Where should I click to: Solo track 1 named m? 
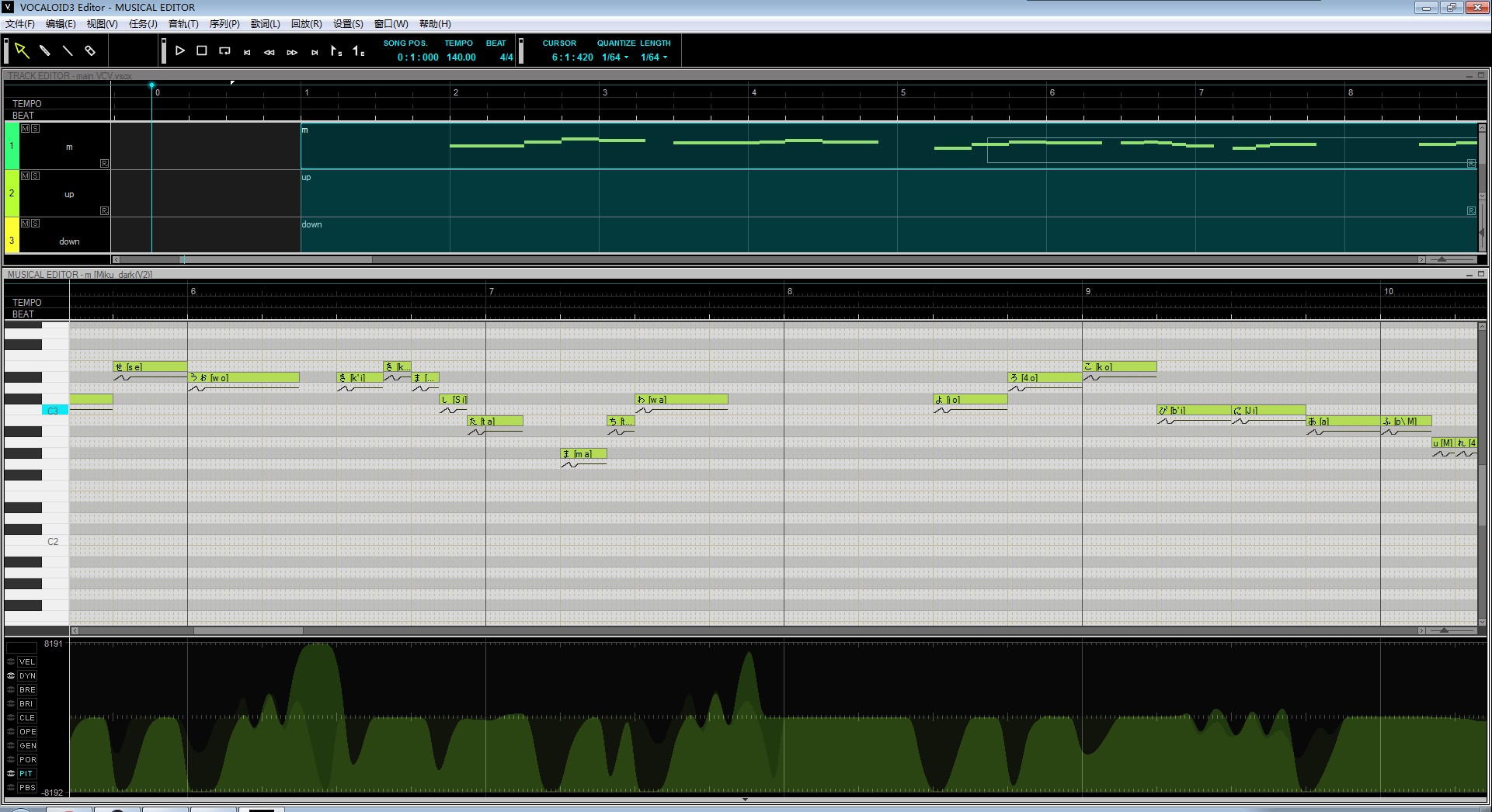click(35, 128)
